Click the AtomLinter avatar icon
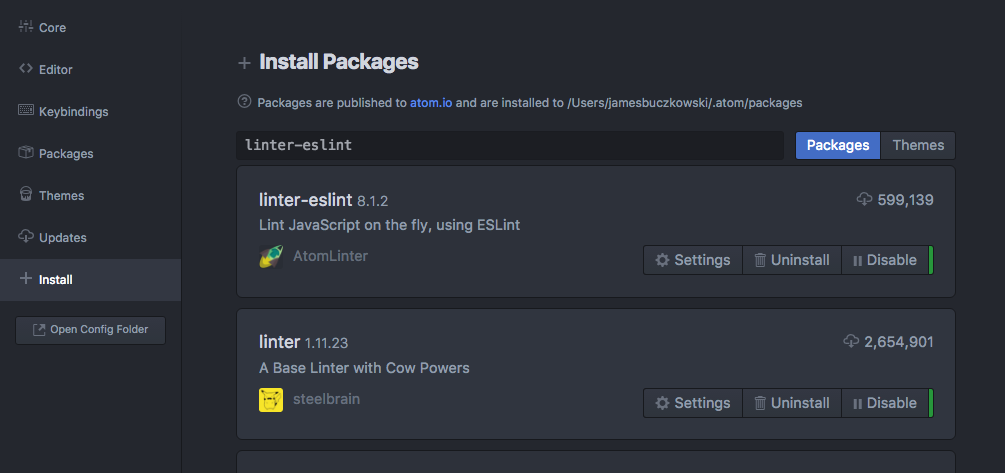 270,257
